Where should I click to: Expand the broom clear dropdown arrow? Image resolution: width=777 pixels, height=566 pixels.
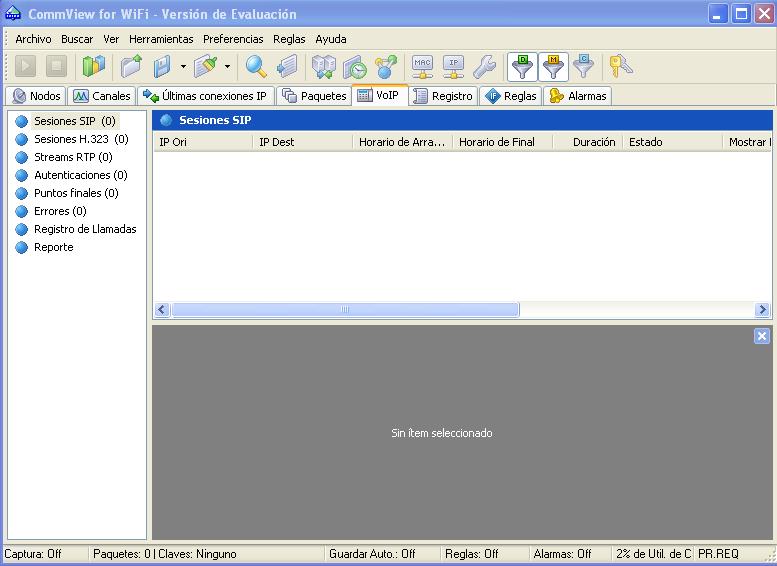click(227, 66)
